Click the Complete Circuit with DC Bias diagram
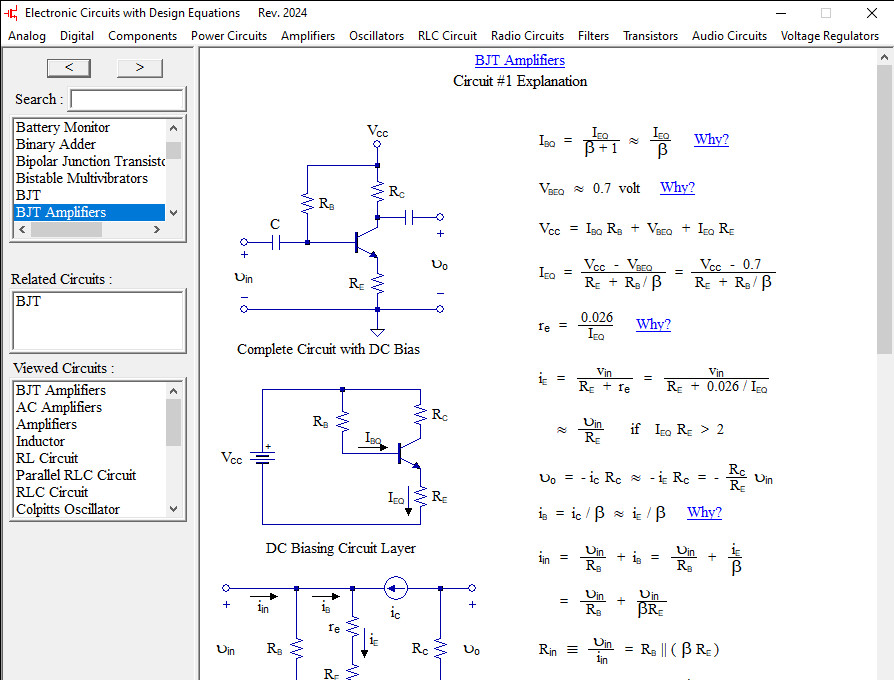Viewport: 894px width, 680px height. [x=342, y=231]
